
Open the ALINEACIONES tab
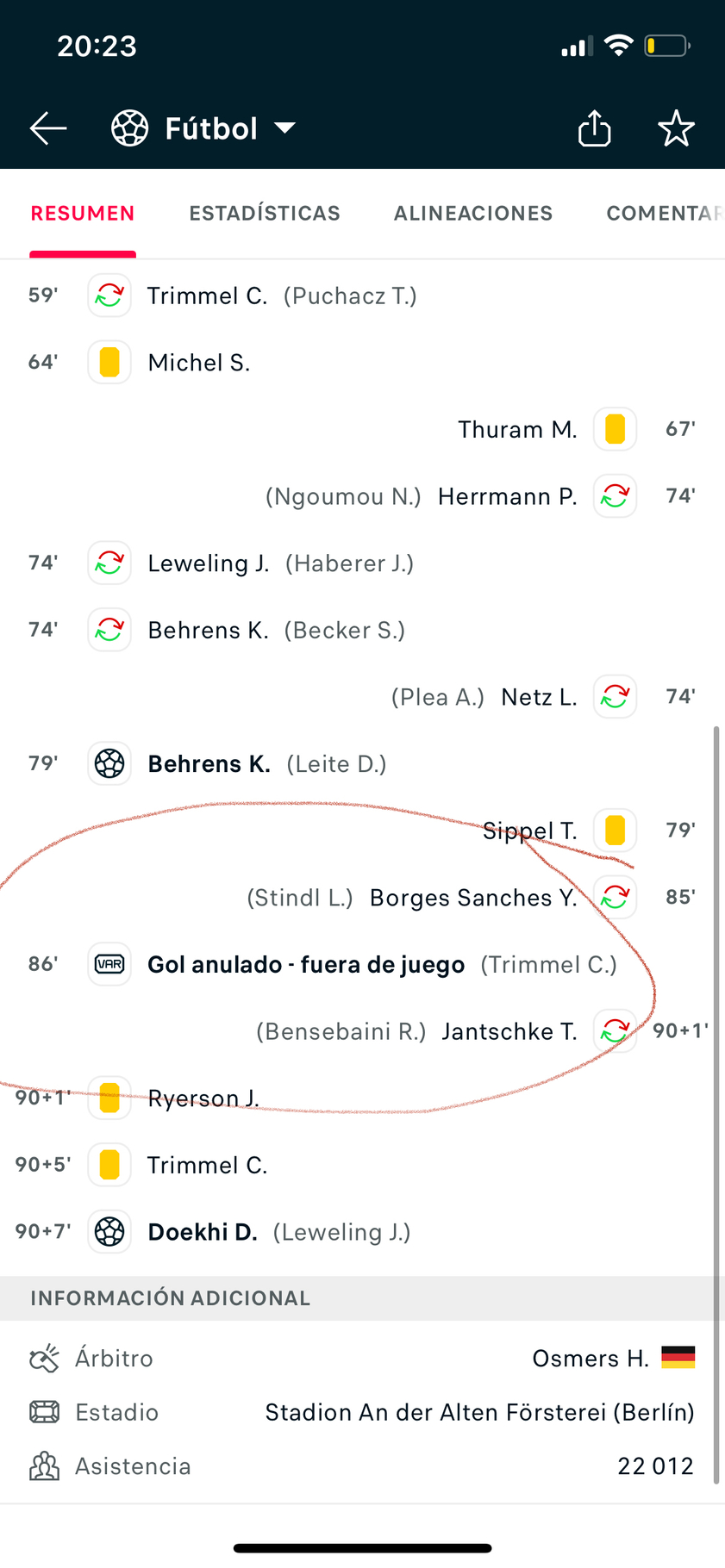pyautogui.click(x=473, y=214)
